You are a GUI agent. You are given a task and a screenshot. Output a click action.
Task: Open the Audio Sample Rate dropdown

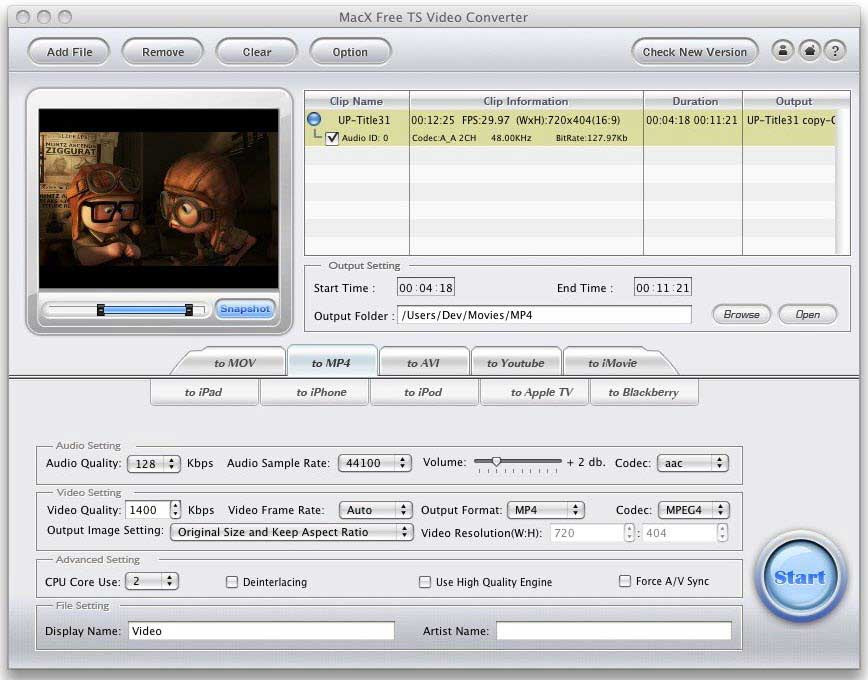[x=375, y=463]
